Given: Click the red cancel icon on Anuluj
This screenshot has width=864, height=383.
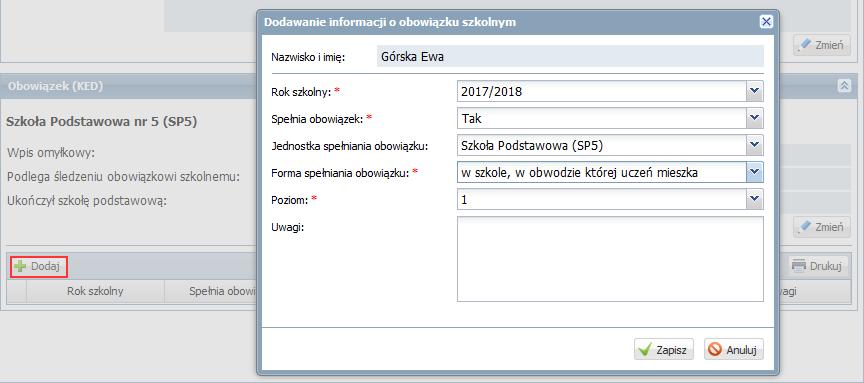Looking at the screenshot, I should (715, 349).
